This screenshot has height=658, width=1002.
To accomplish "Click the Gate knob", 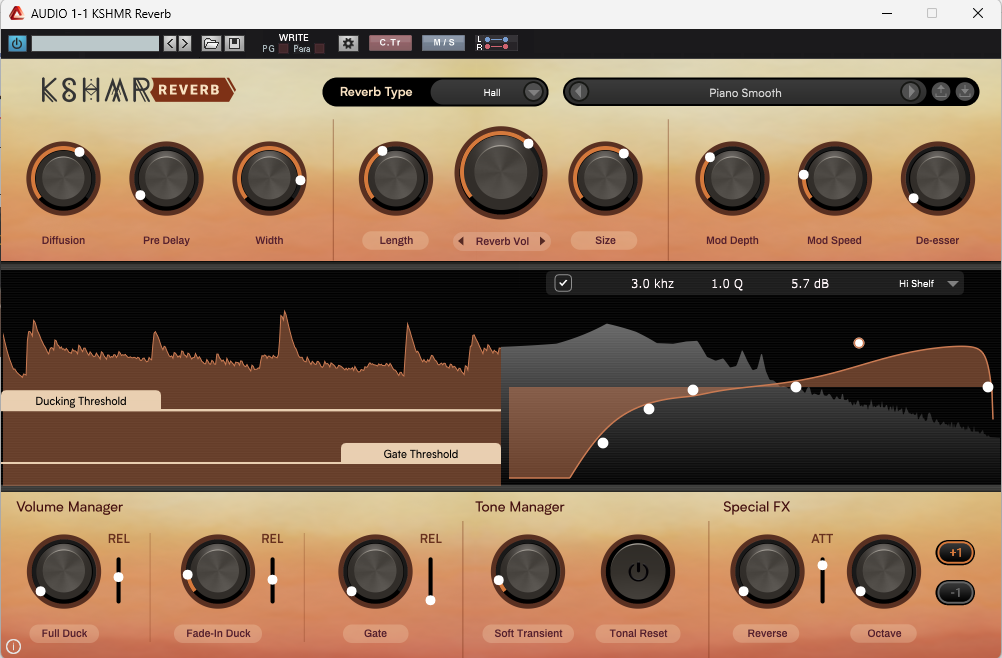I will click(375, 571).
